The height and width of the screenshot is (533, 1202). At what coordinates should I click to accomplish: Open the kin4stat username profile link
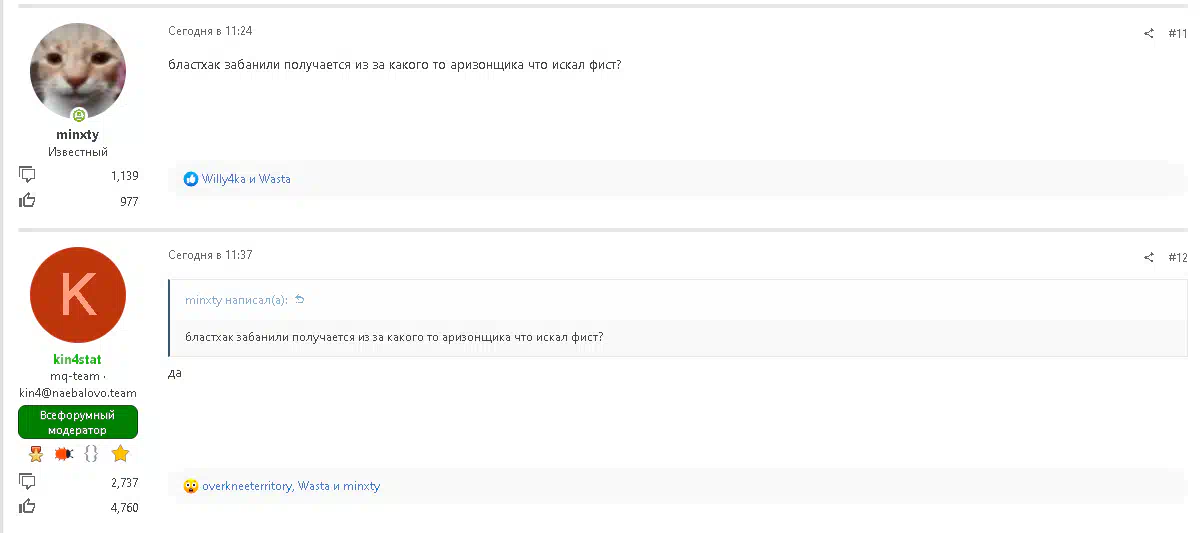78,360
